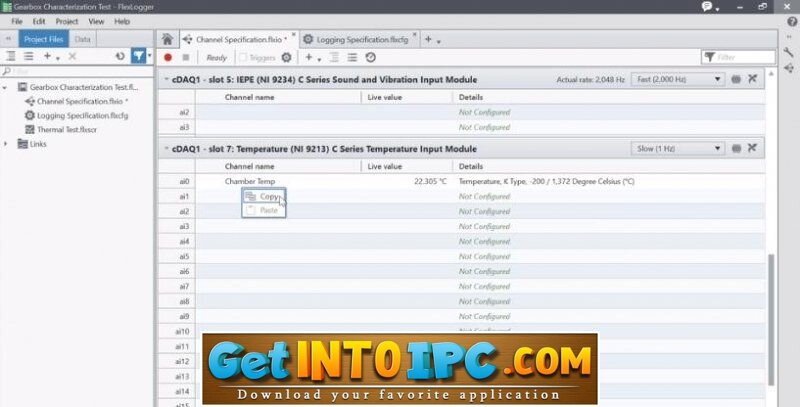Choose Paste from the context menu
Image resolution: width=800 pixels, height=407 pixels.
tap(263, 210)
